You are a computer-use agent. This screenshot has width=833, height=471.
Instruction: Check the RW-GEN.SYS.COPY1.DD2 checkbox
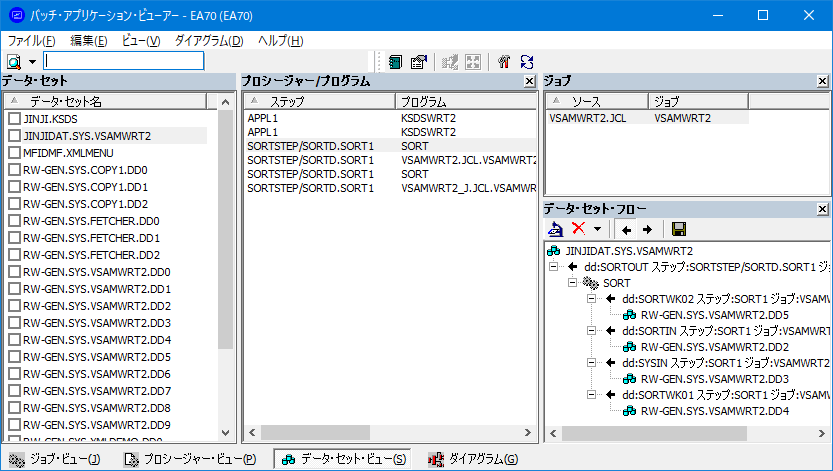pos(14,204)
